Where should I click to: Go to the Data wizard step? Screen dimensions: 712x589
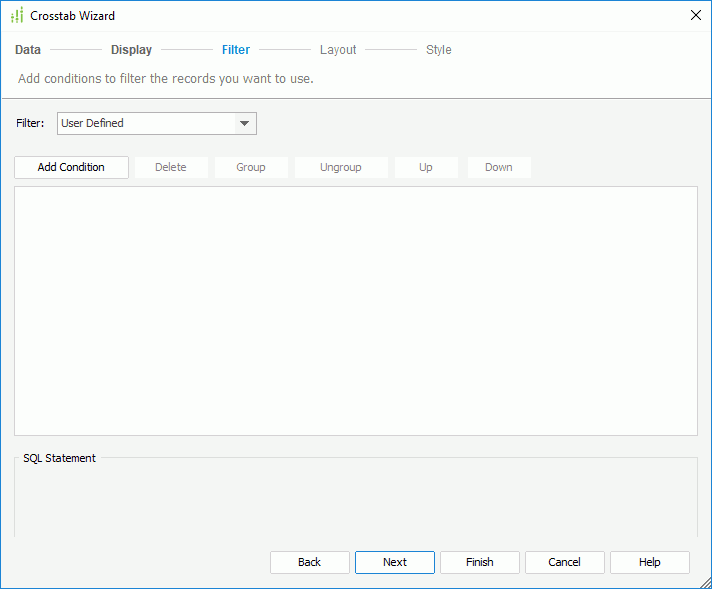click(28, 49)
